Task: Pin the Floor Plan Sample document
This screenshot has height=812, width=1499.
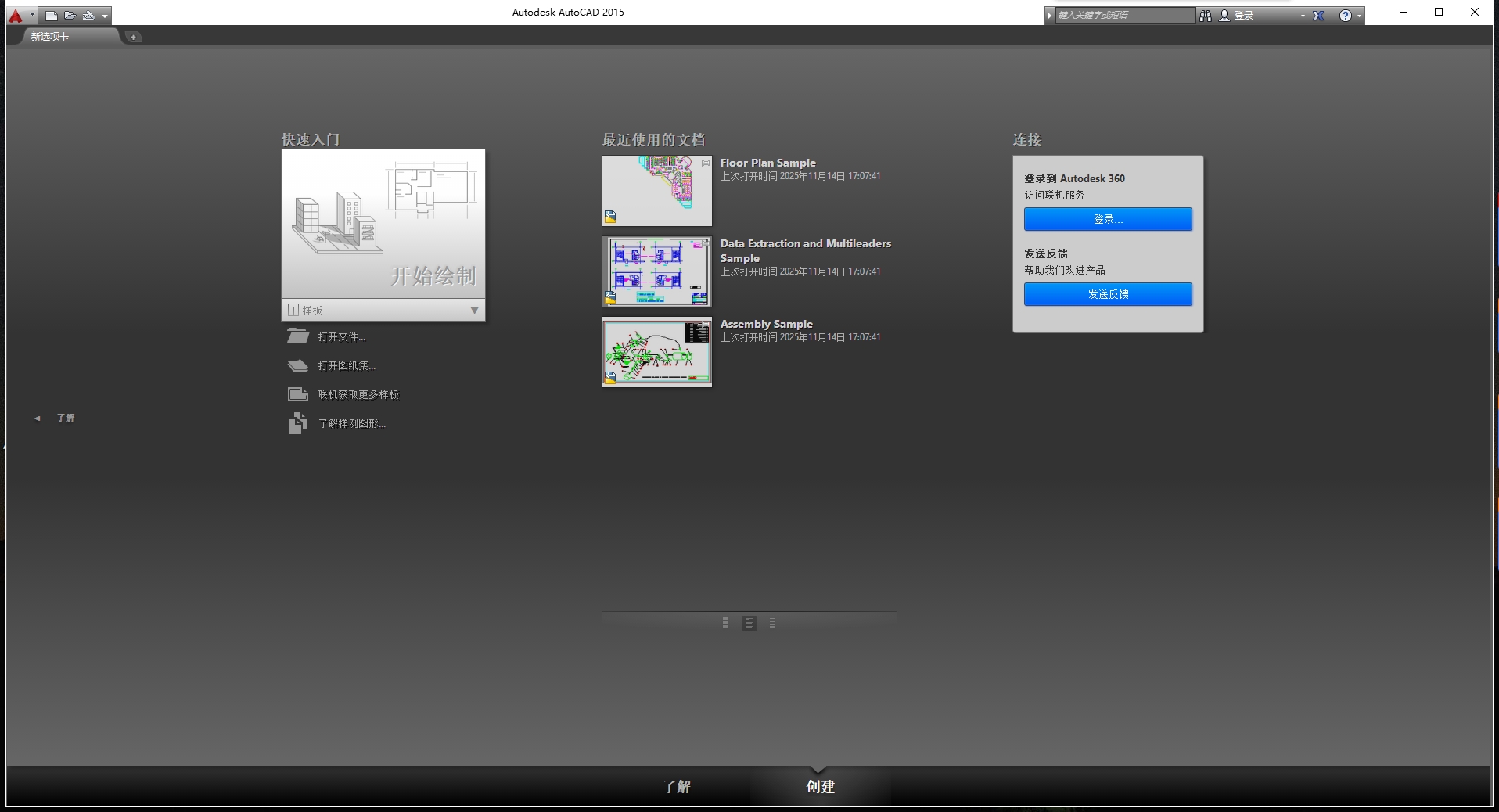Action: coord(705,163)
